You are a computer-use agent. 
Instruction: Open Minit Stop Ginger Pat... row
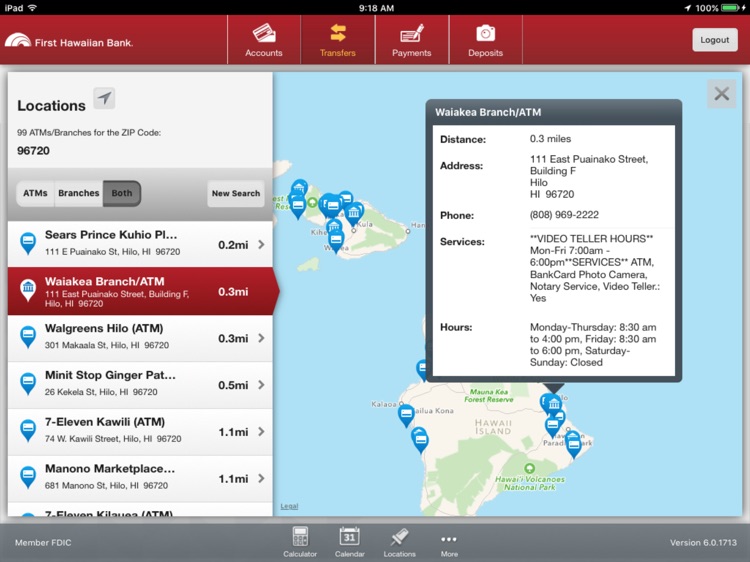click(140, 385)
